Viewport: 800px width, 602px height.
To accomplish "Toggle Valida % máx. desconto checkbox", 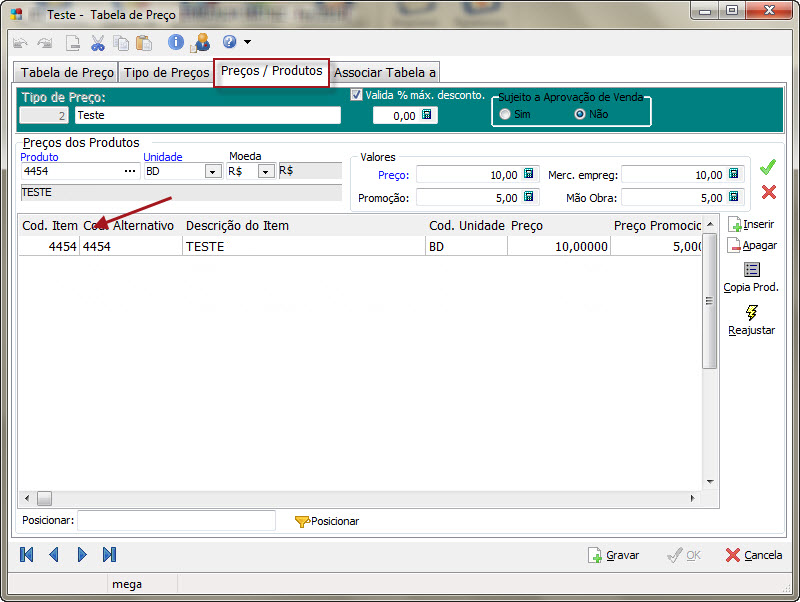I will point(356,95).
